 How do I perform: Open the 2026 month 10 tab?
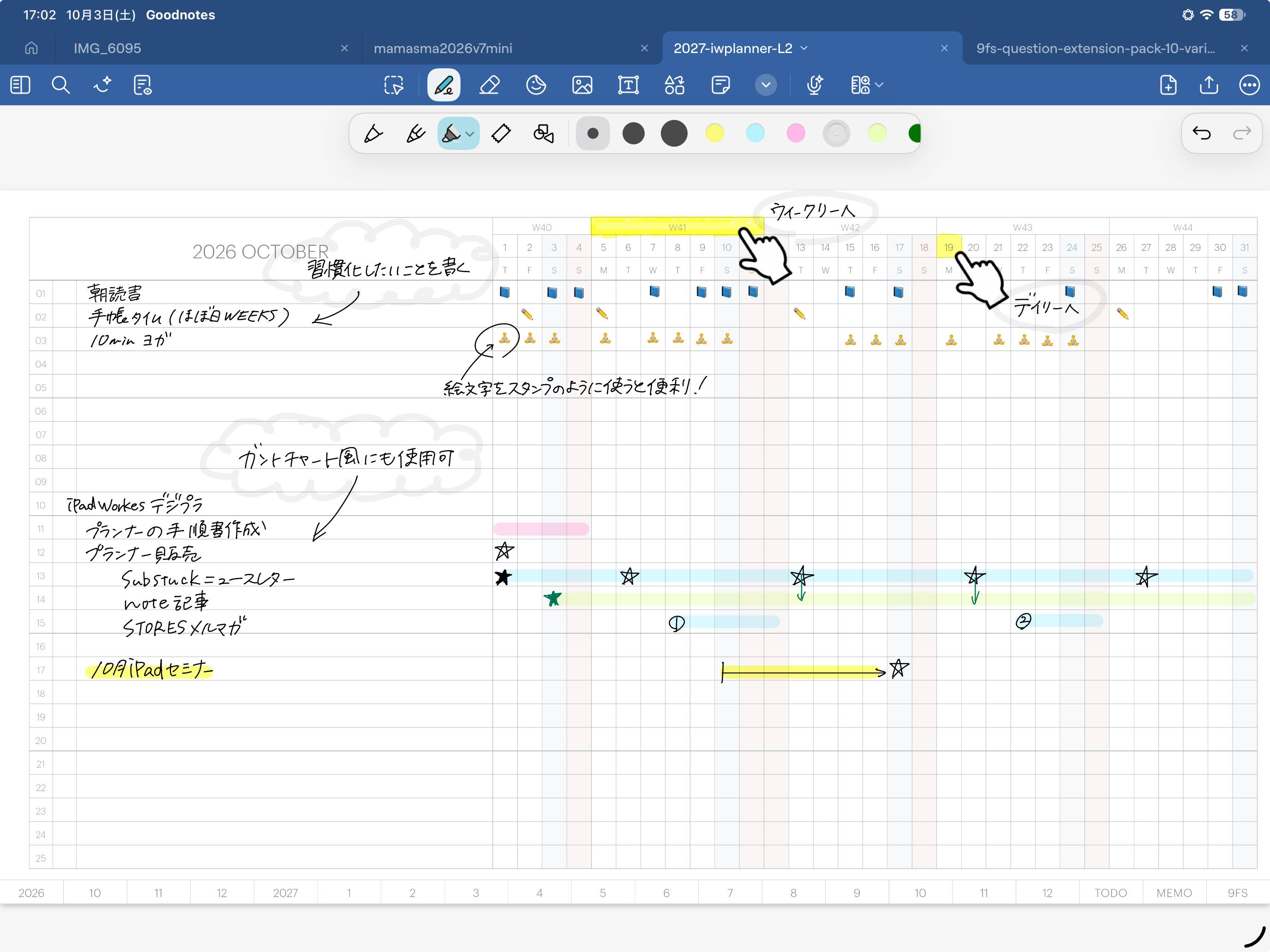tap(95, 893)
